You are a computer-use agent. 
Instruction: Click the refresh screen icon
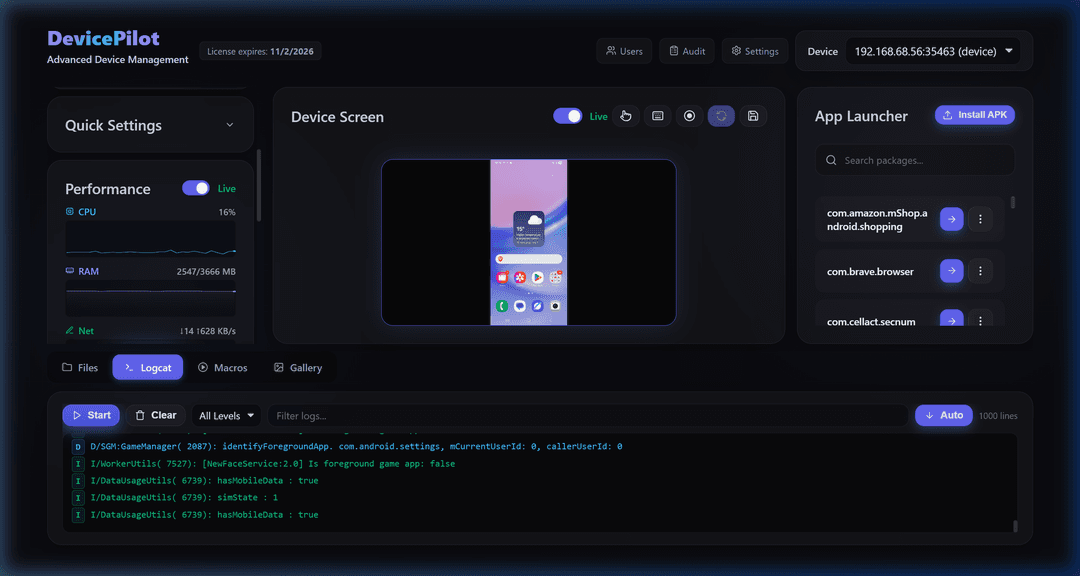[721, 116]
